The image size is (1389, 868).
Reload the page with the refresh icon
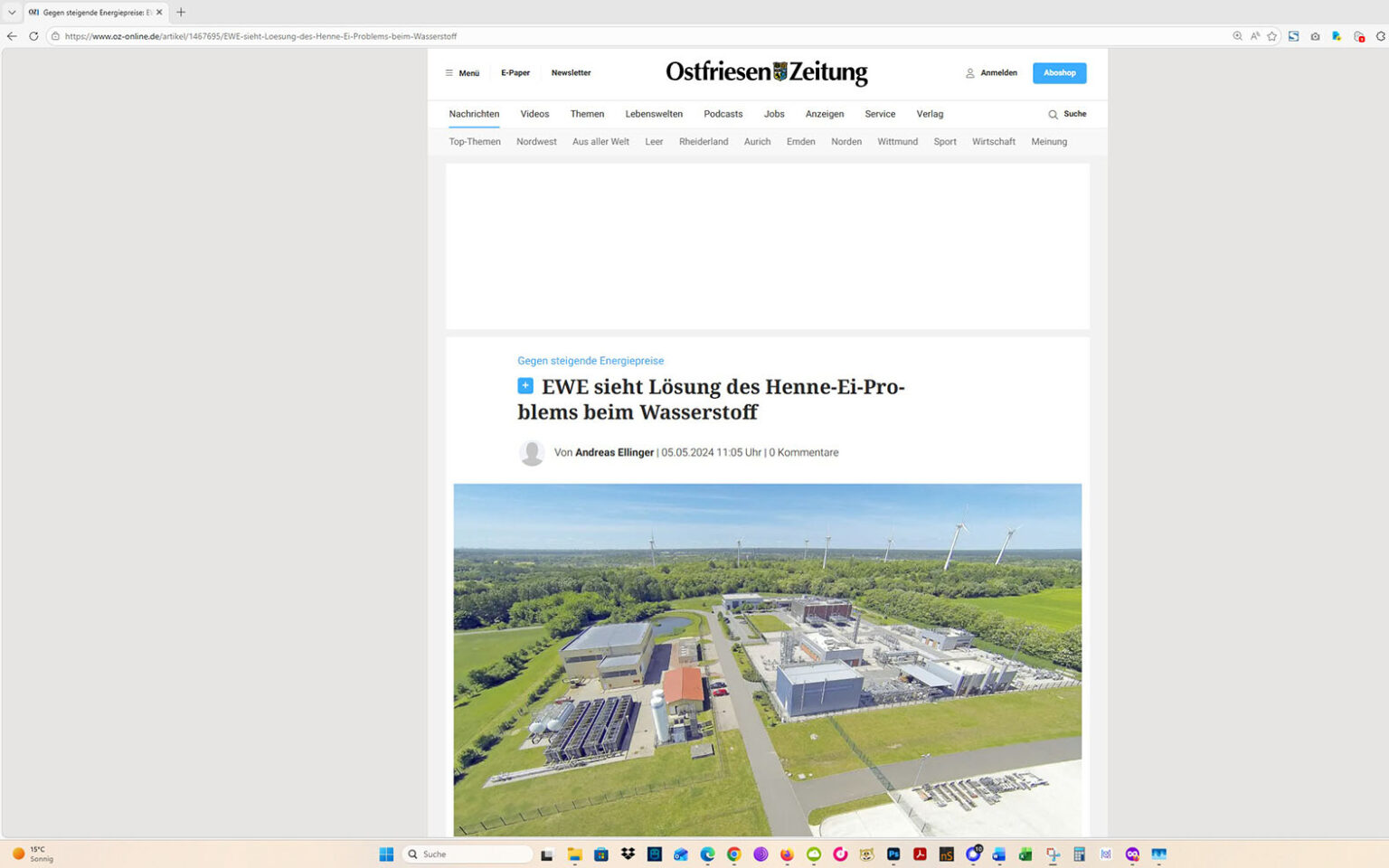pyautogui.click(x=33, y=36)
